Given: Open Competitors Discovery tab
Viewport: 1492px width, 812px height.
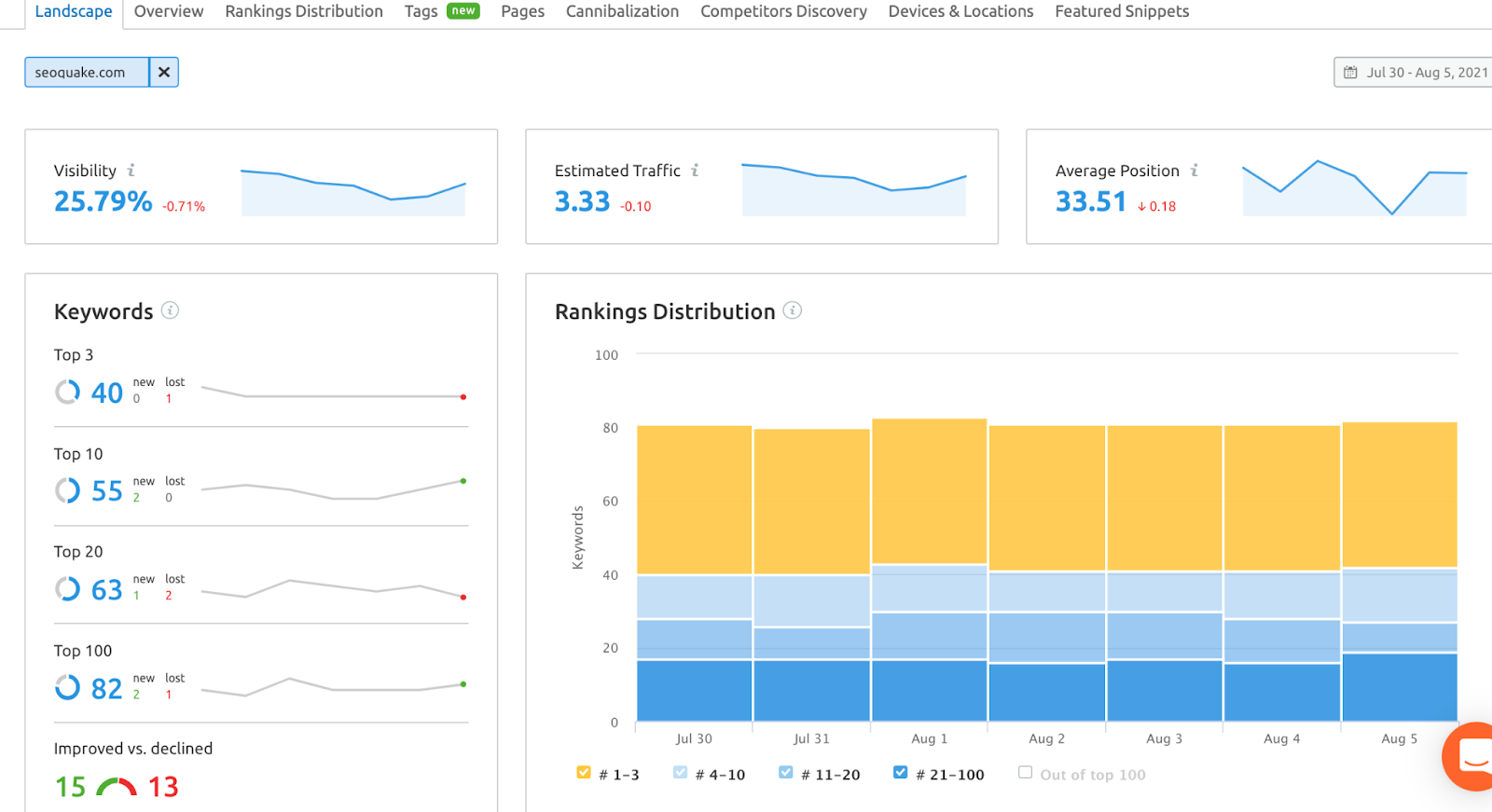Looking at the screenshot, I should point(783,11).
